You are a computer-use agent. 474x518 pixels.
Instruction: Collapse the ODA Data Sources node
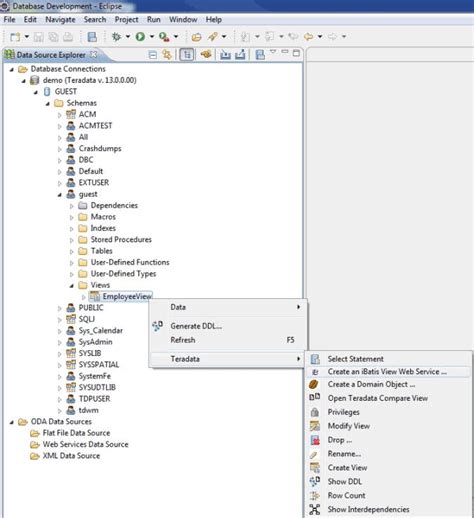(12, 422)
